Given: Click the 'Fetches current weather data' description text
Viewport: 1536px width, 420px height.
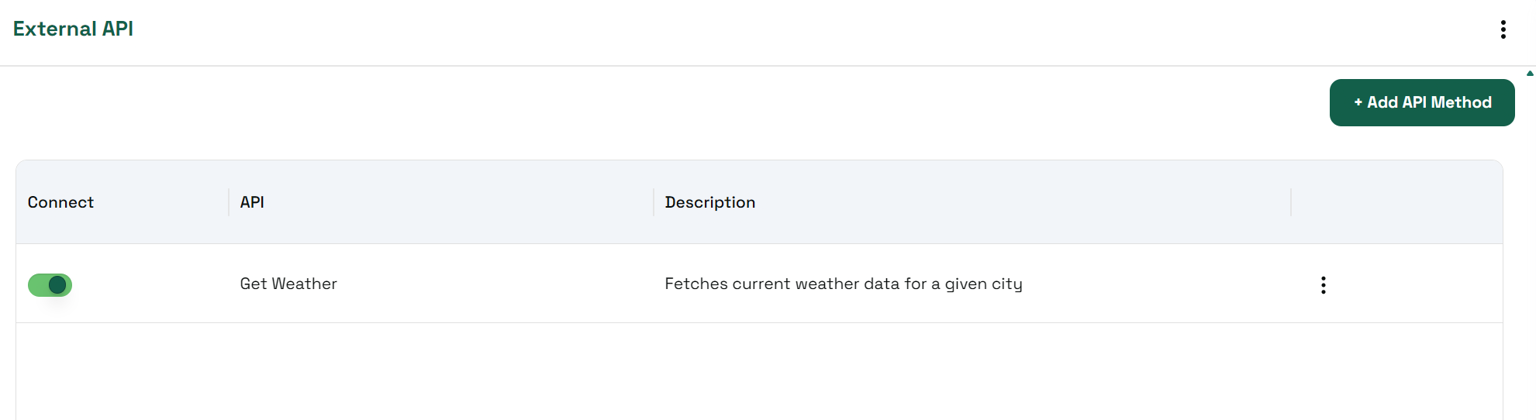Looking at the screenshot, I should click(843, 284).
